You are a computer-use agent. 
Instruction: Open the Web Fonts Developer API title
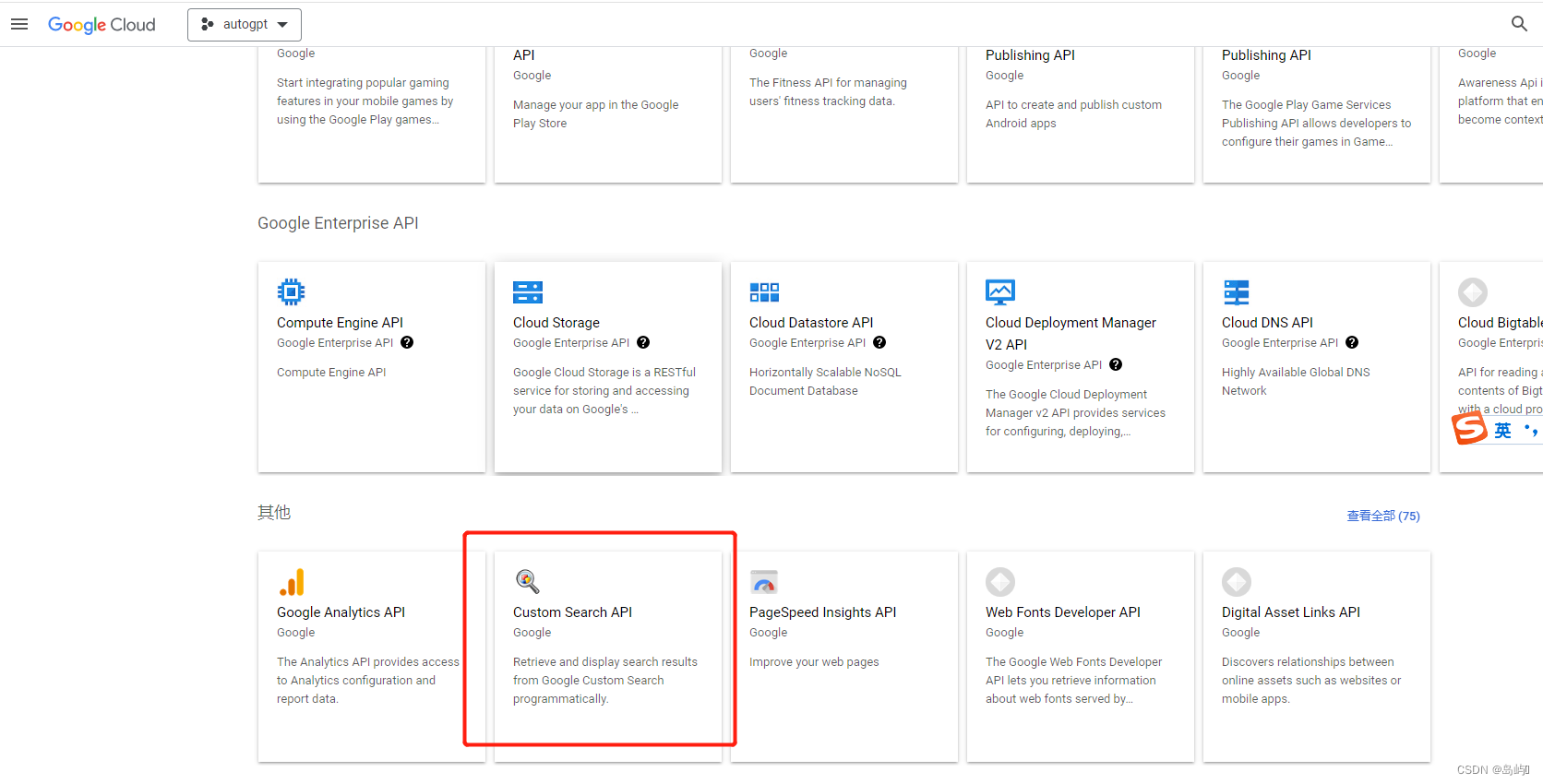[x=1063, y=612]
